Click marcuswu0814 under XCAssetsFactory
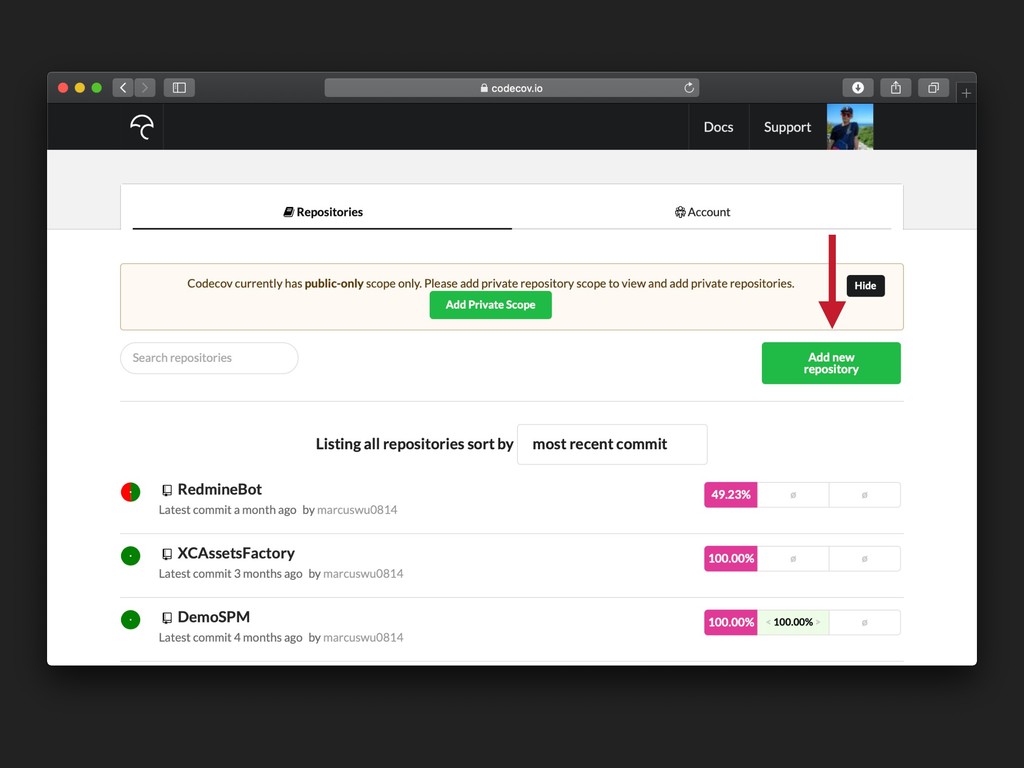The image size is (1024, 768). [x=363, y=573]
